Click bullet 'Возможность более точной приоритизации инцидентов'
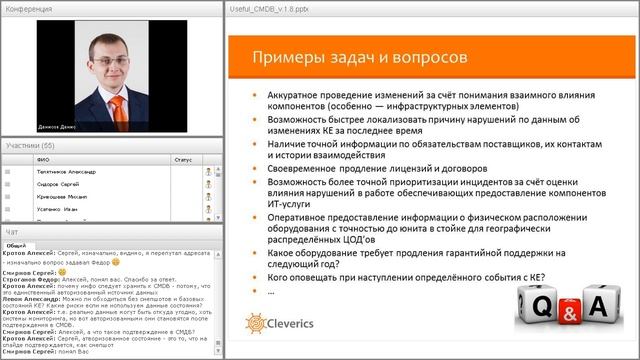Viewport: 640px width, 360px height. [437, 193]
